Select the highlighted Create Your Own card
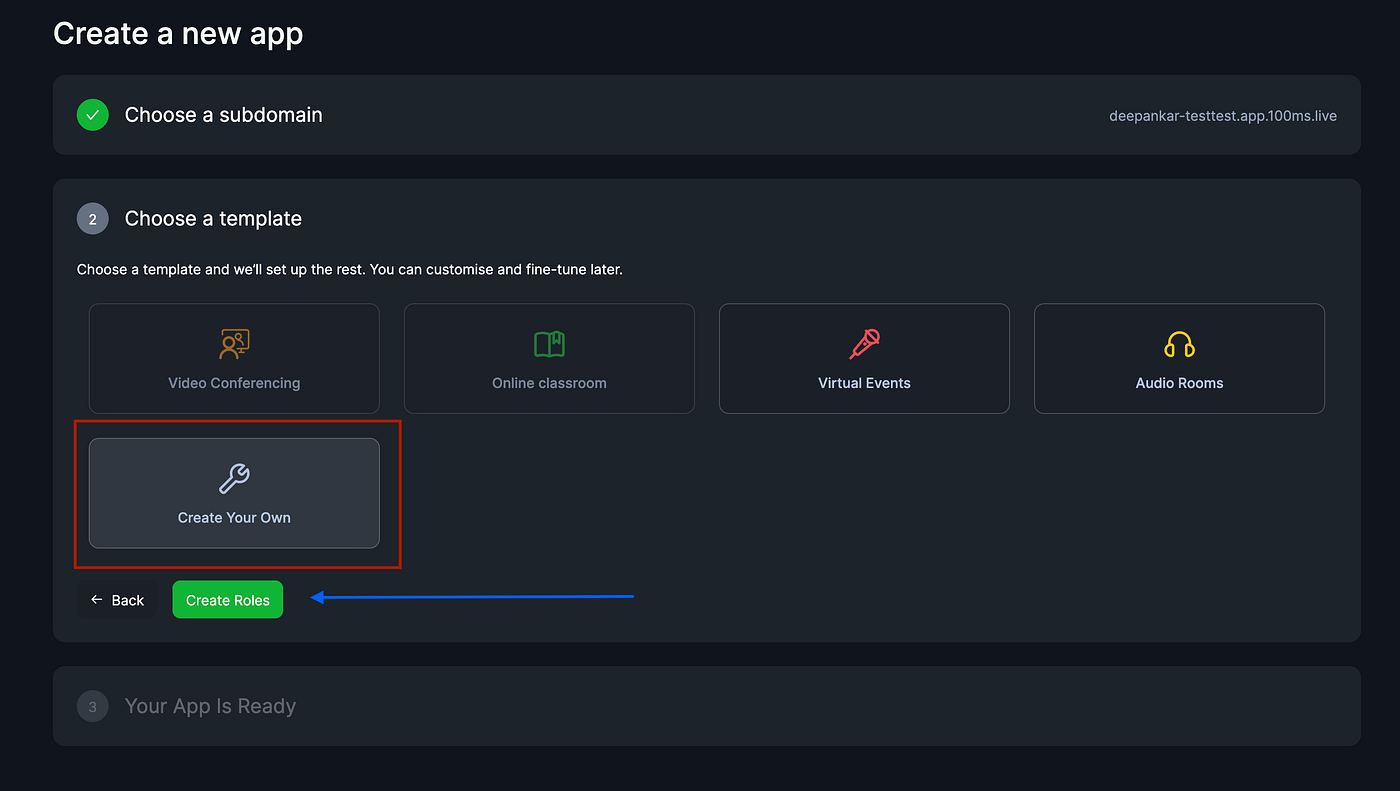This screenshot has width=1400, height=791. (x=233, y=493)
